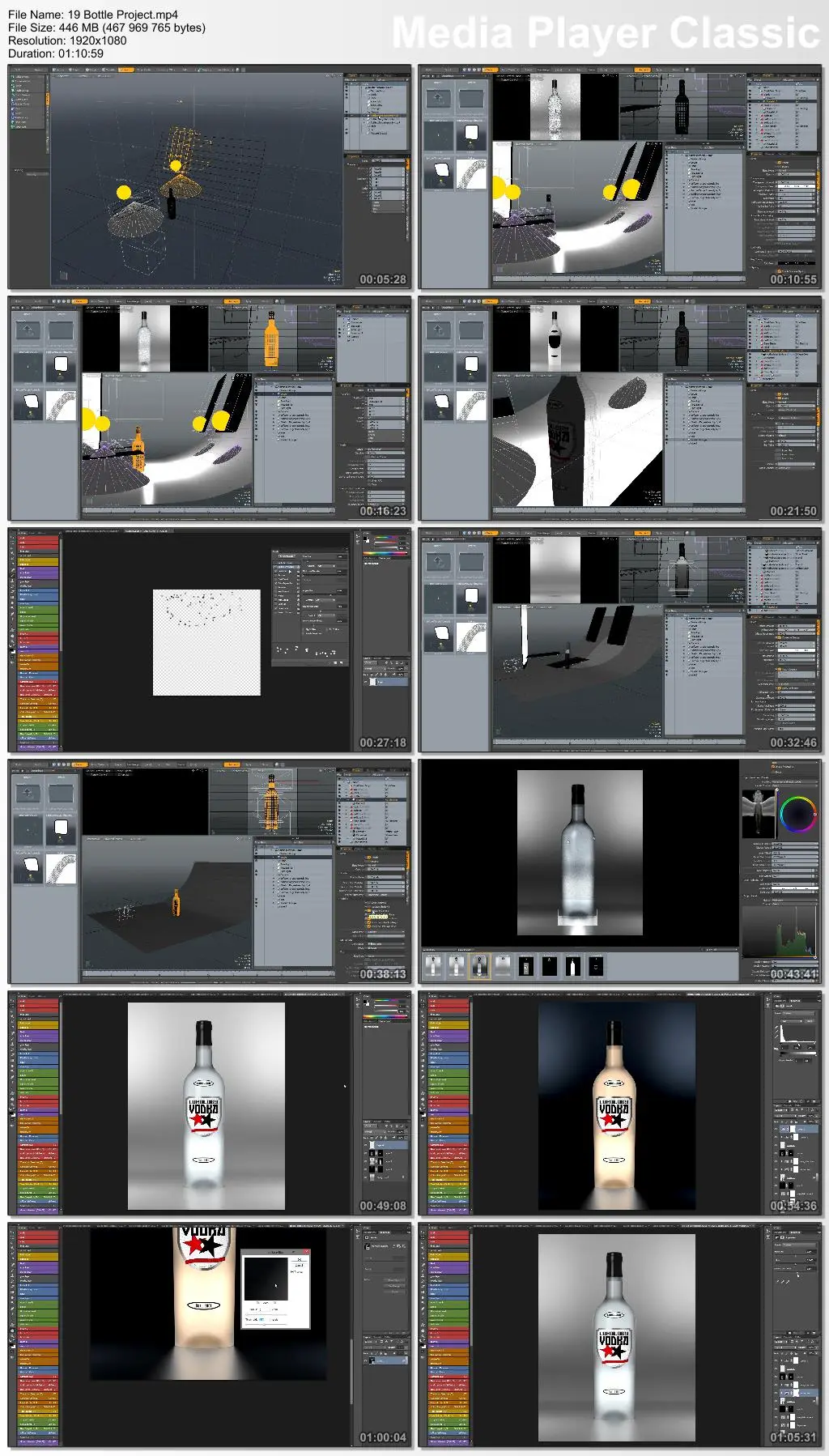Pick the render preview frame at 00:43:41

(620, 871)
